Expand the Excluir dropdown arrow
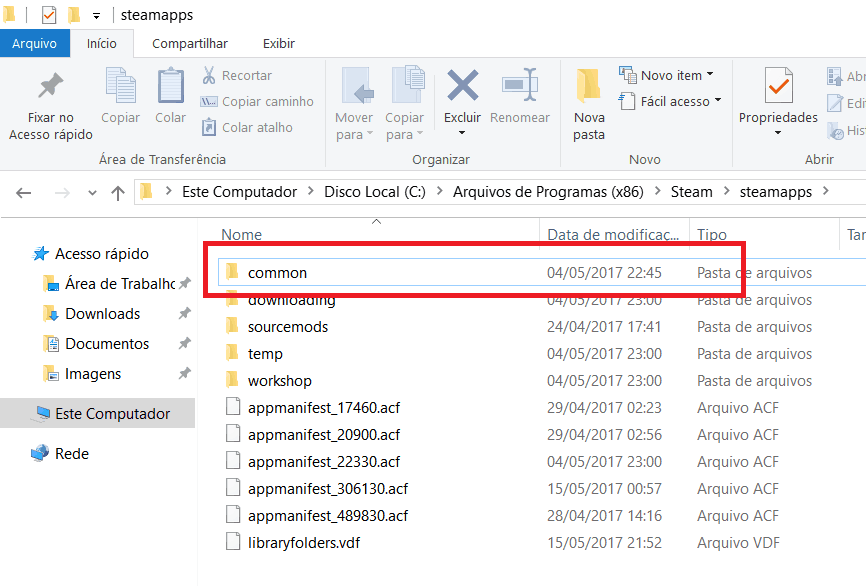The width and height of the screenshot is (866, 586). [x=462, y=133]
